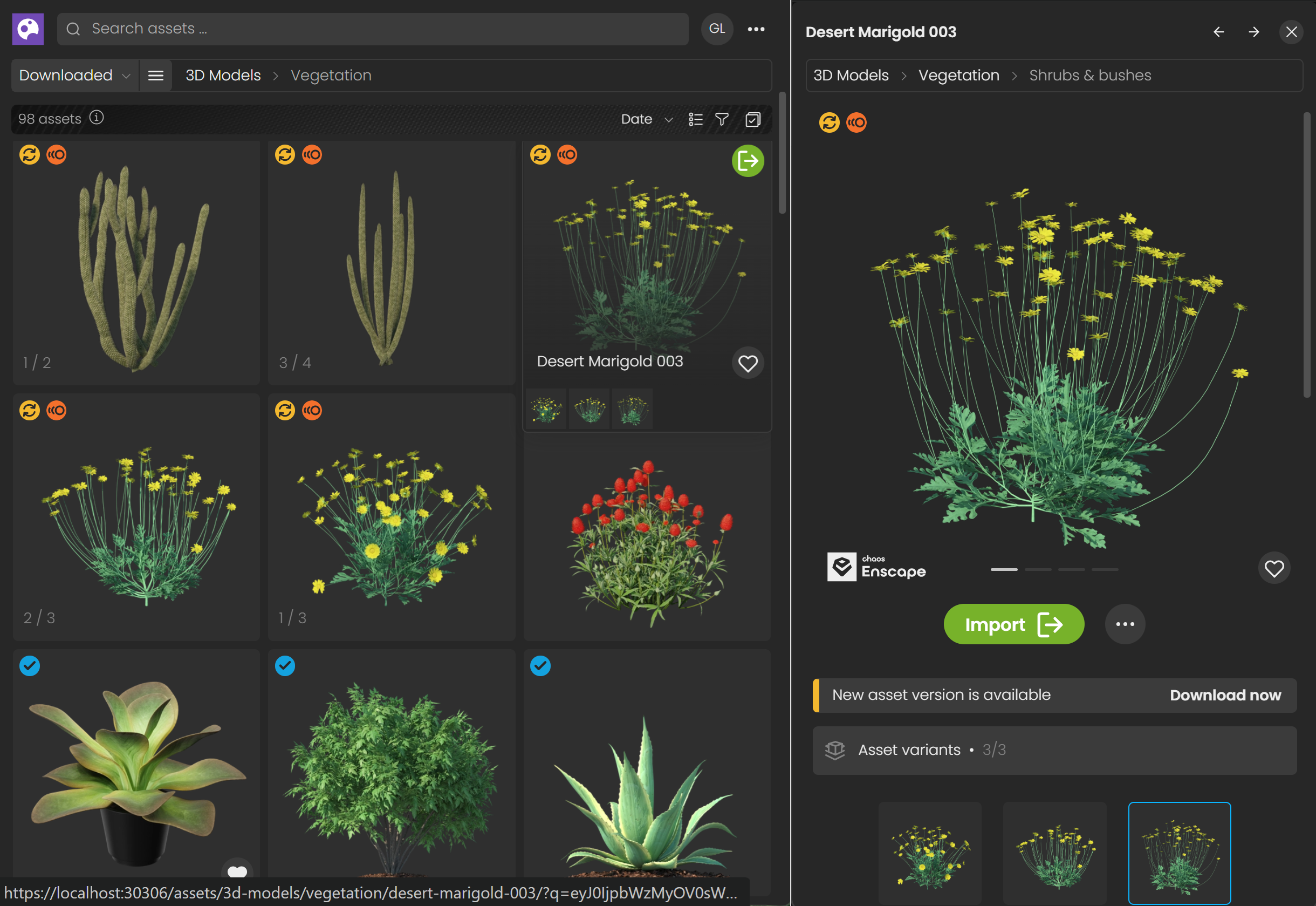Click Desert Marigold 003 card title
The image size is (1316, 906).
(x=610, y=362)
